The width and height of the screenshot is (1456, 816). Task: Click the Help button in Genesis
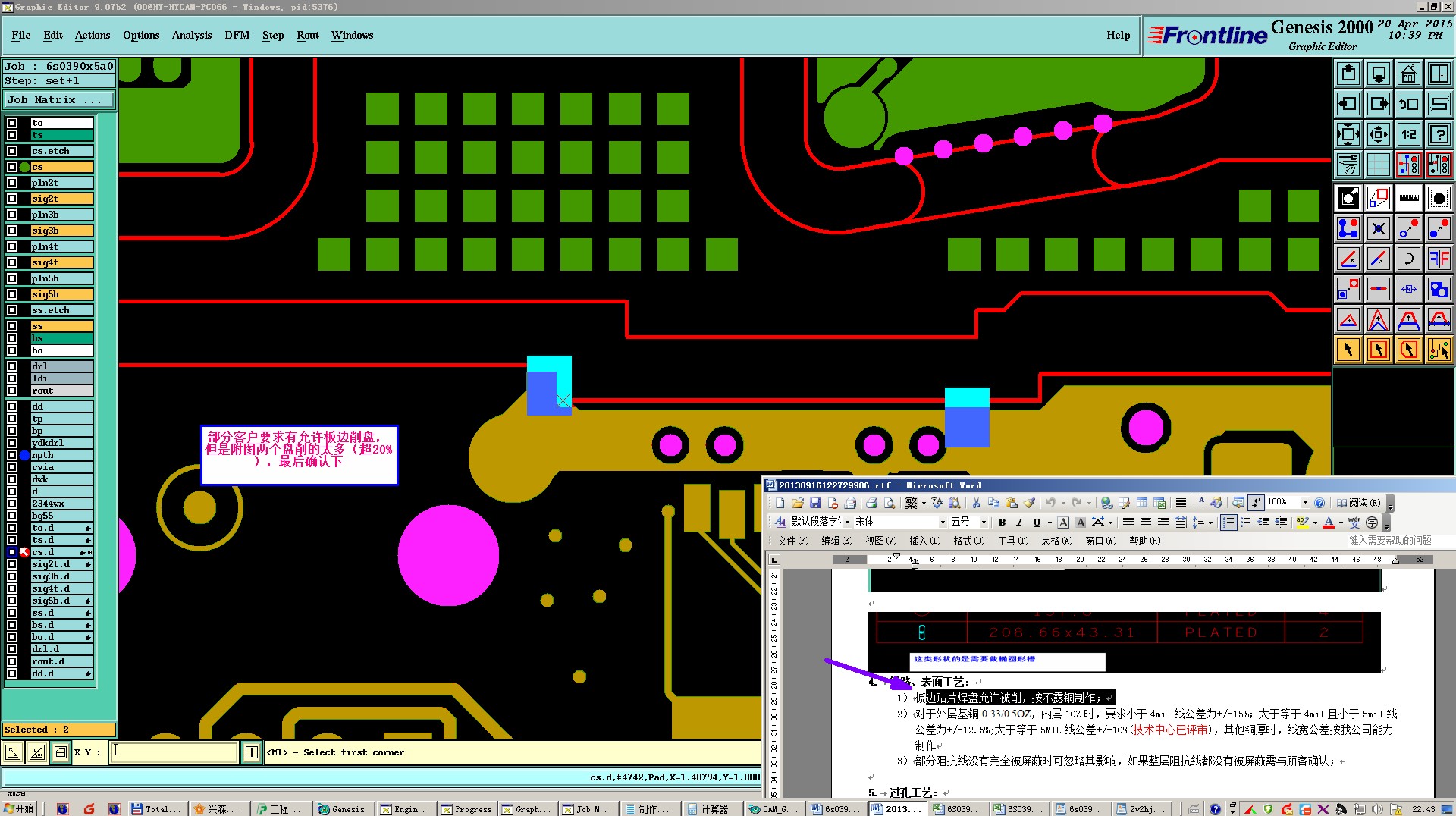pos(1118,36)
